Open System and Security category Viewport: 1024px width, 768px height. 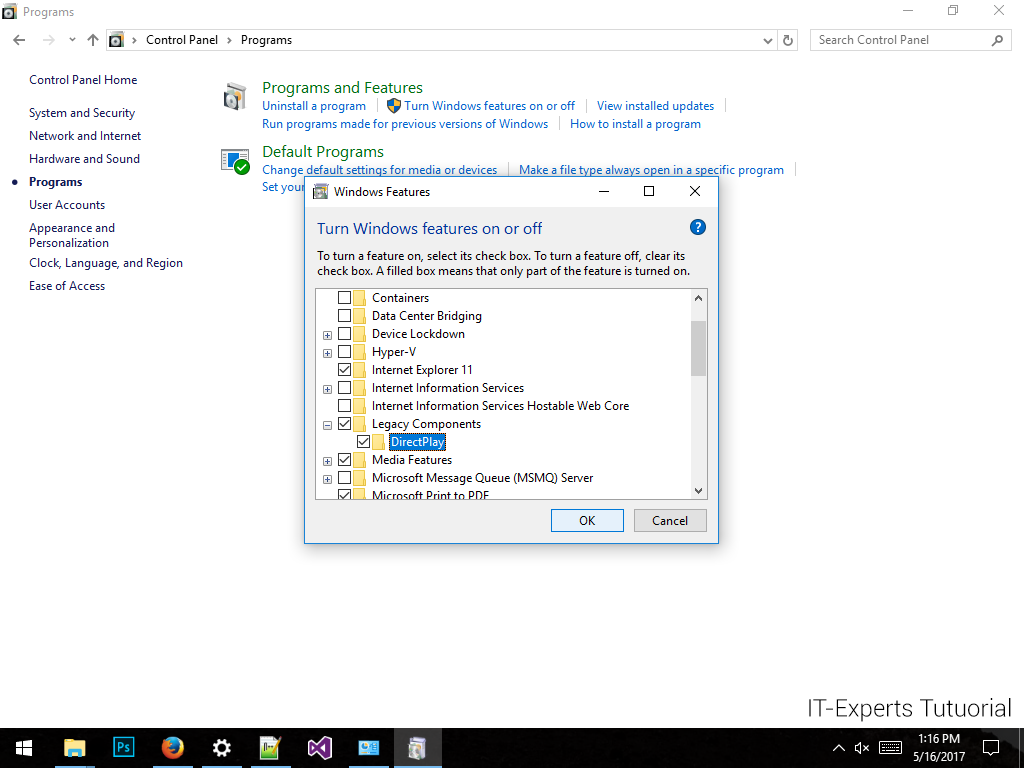(82, 113)
